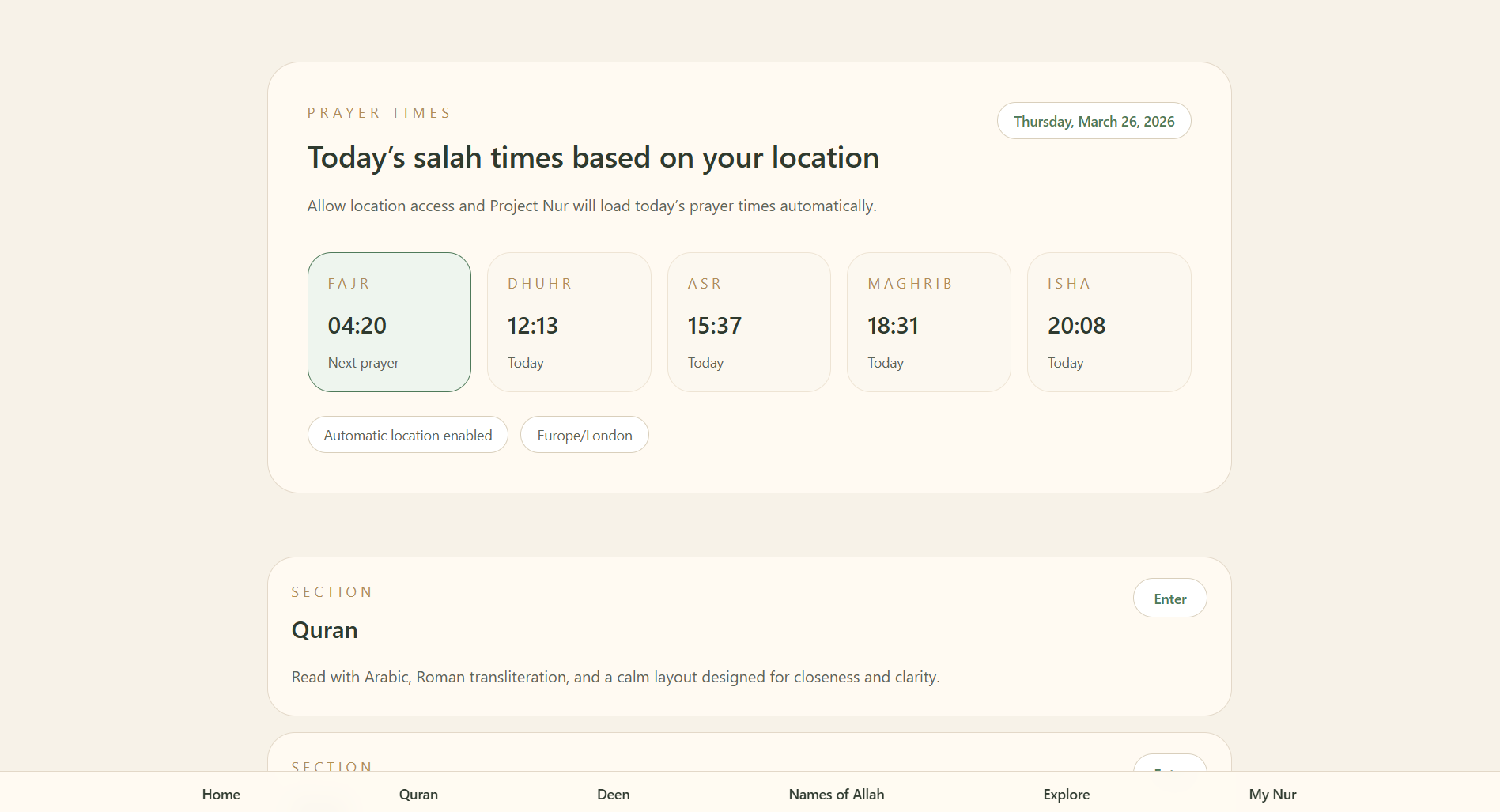This screenshot has width=1500, height=812.
Task: Select the Explore navigation tab
Action: tap(1066, 794)
